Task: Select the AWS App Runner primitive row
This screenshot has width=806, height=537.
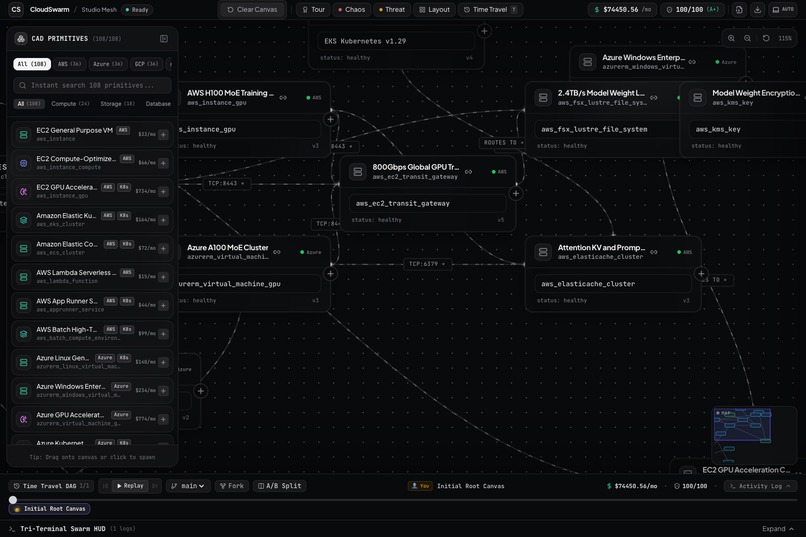Action: [92, 305]
